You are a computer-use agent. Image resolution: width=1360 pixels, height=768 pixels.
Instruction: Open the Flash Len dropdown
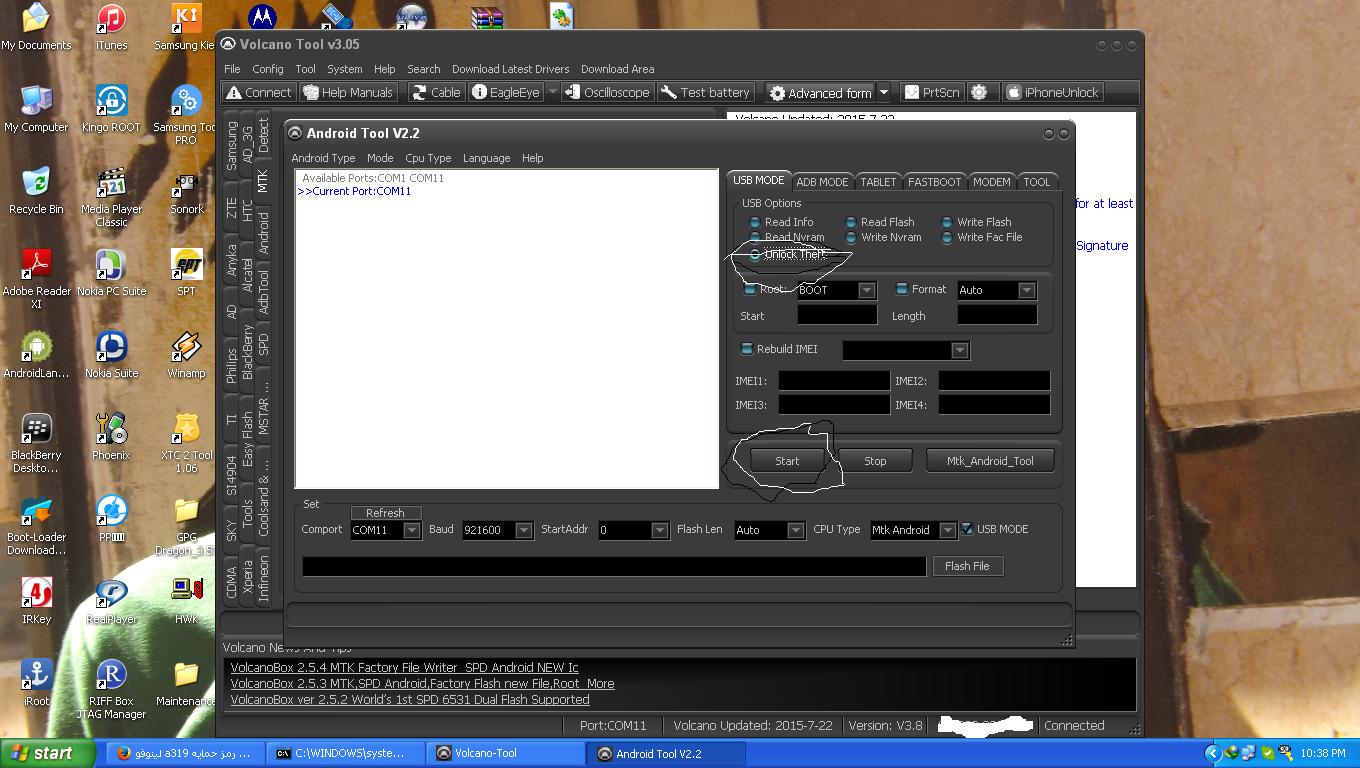click(795, 530)
